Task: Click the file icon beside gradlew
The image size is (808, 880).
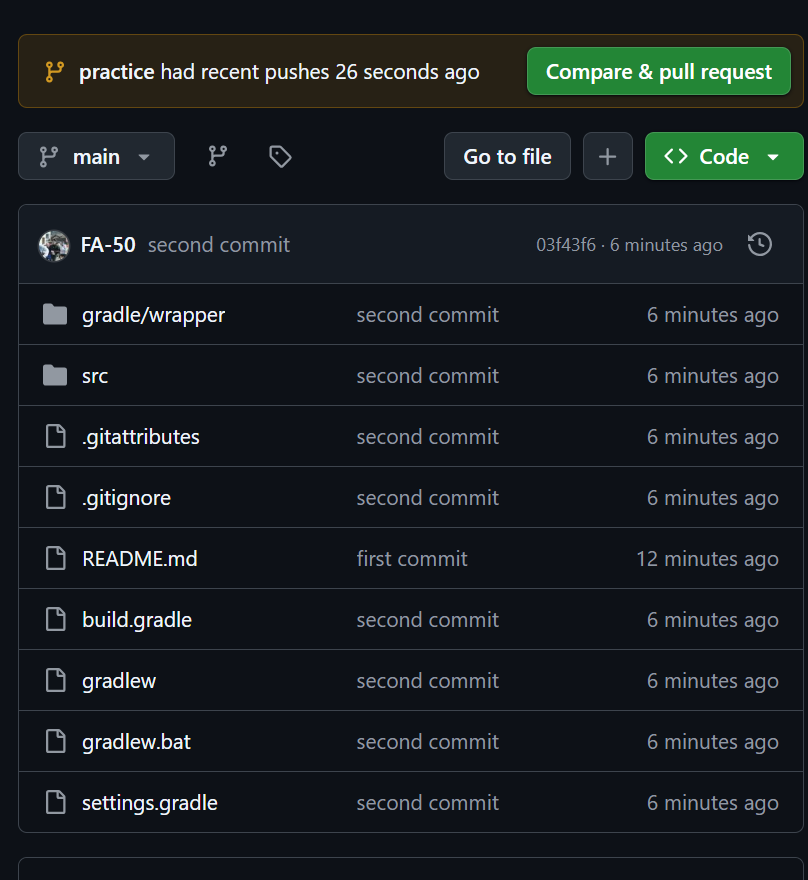Action: click(56, 680)
